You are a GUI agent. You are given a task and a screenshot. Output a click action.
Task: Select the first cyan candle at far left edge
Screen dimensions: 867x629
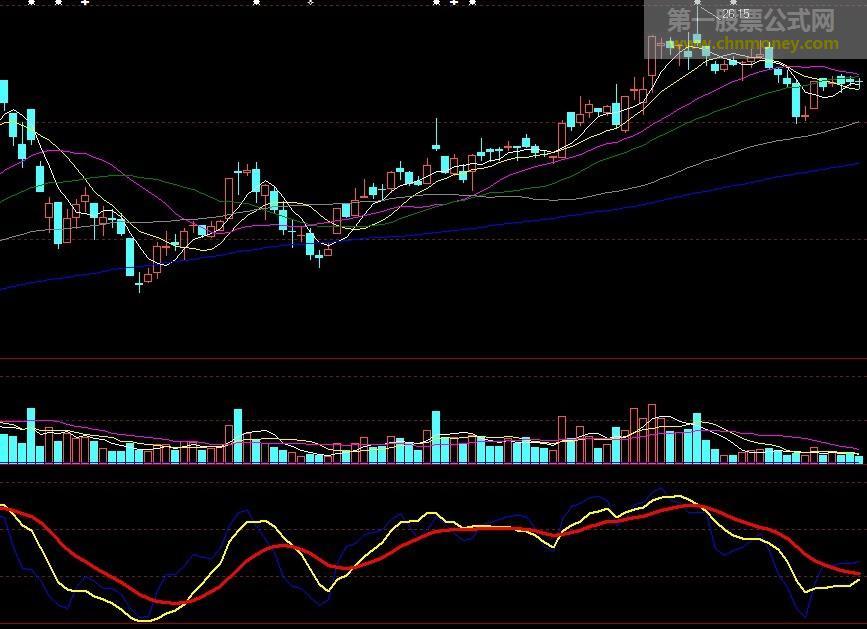[4, 92]
